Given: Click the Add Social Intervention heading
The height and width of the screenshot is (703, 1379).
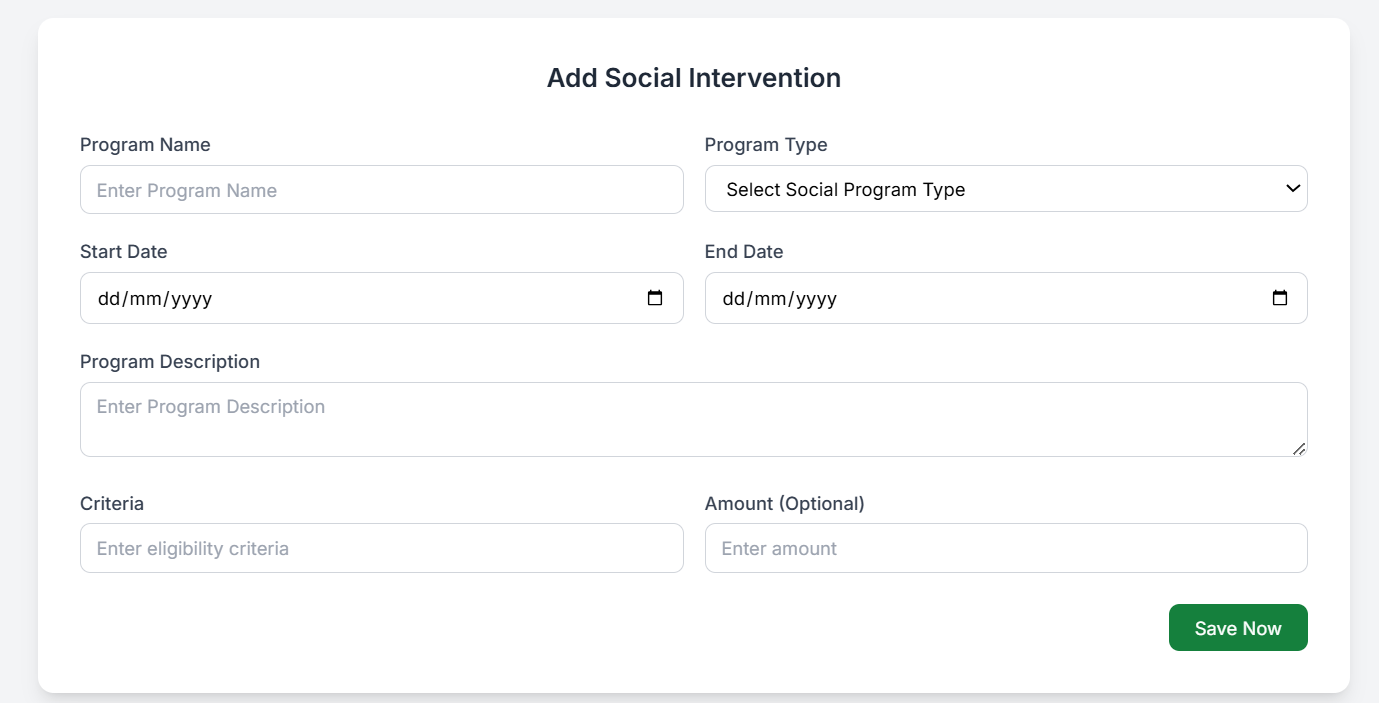Looking at the screenshot, I should [x=693, y=77].
